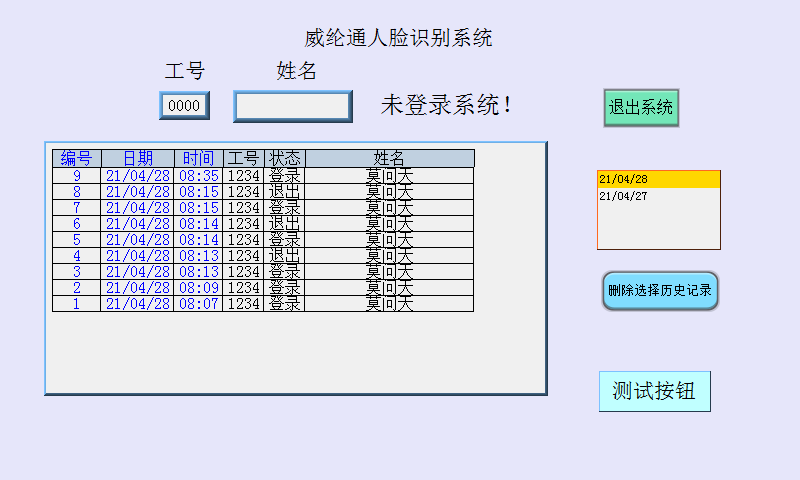Click the 编号 column header
The image size is (800, 480).
click(x=77, y=158)
